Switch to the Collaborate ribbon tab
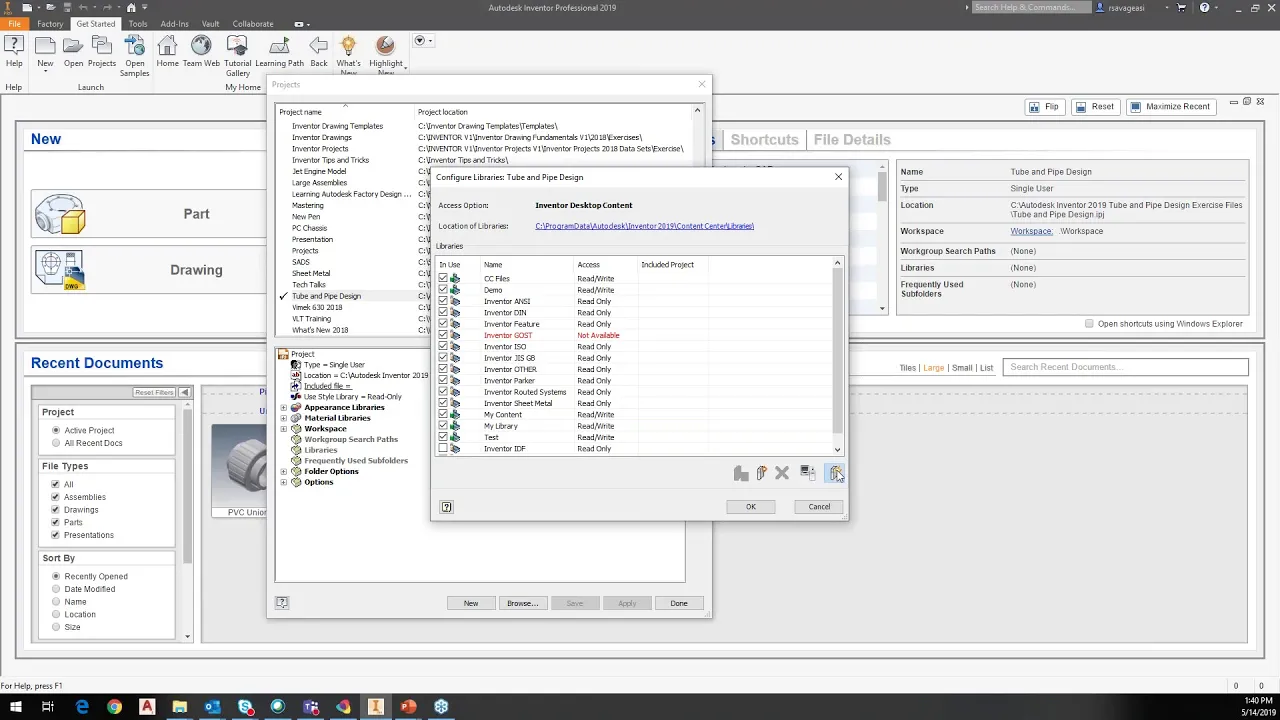Screen dimensions: 1280x720 tap(253, 24)
